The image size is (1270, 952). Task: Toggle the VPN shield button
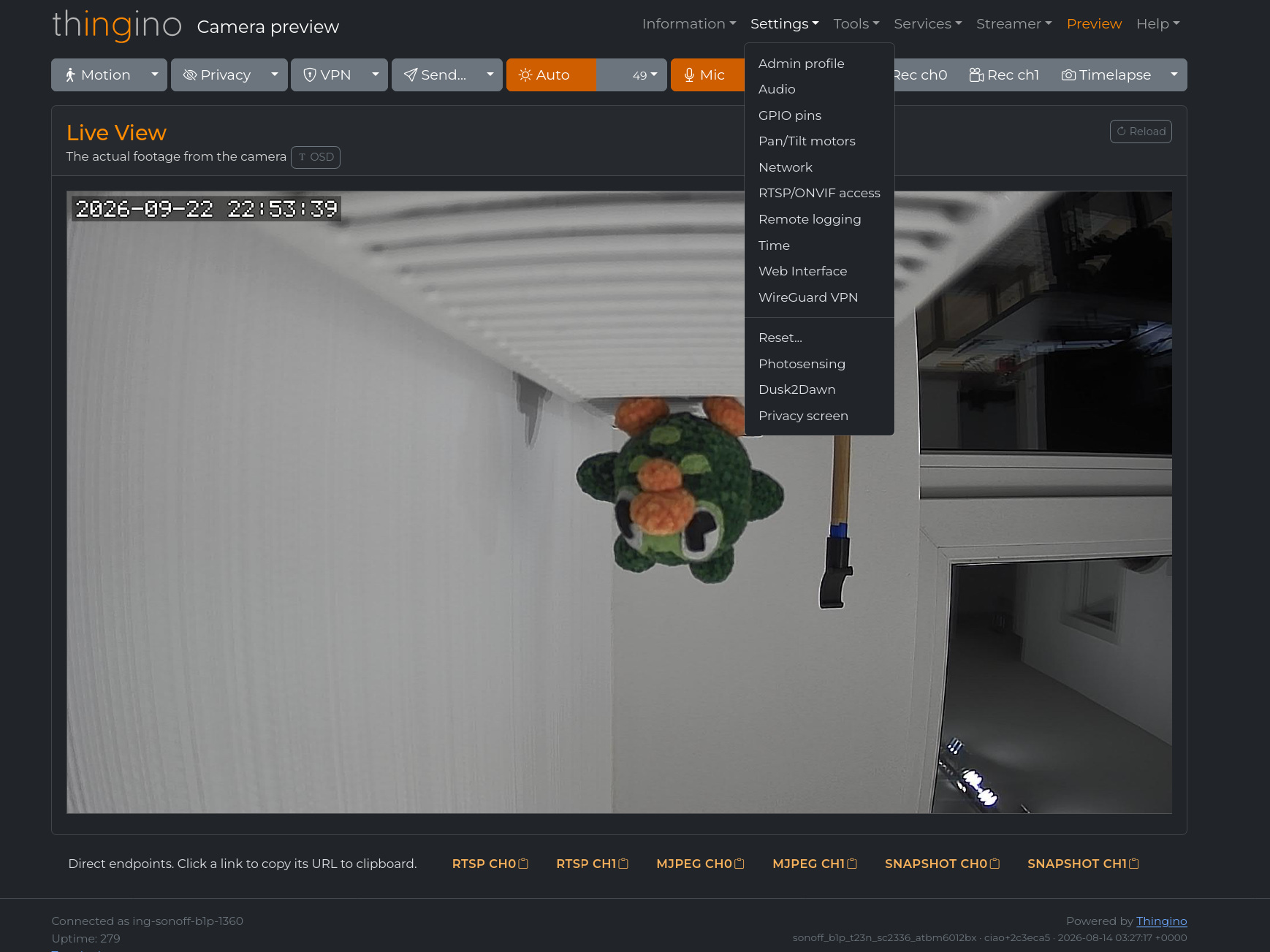pos(327,75)
